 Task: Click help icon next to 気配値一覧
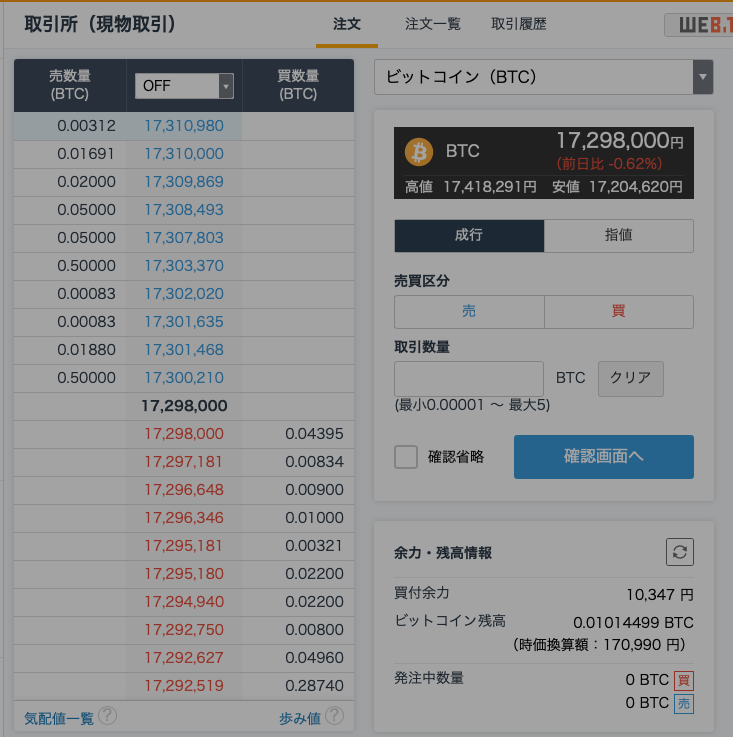coord(108,716)
